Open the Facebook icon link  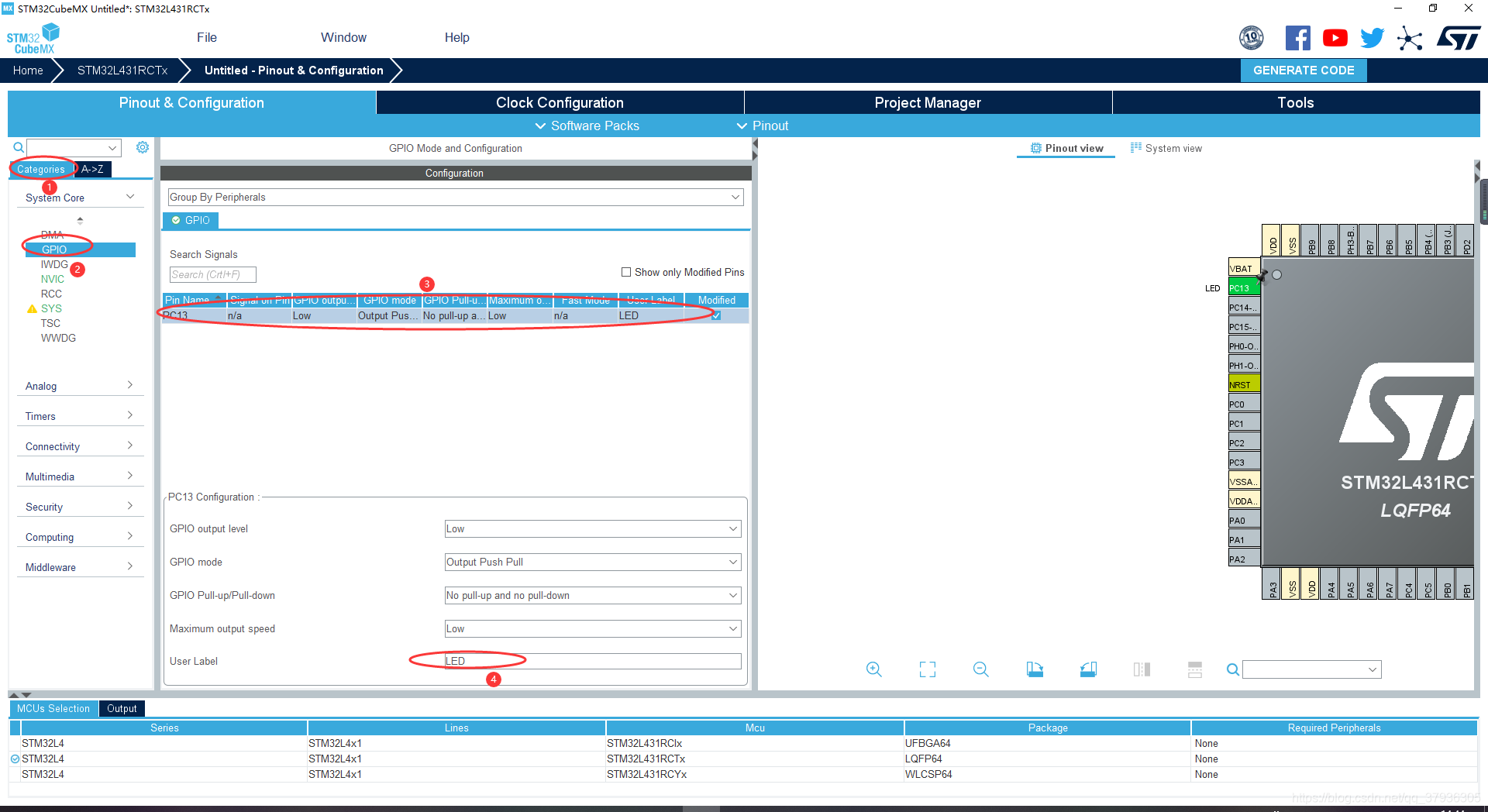(x=1297, y=38)
